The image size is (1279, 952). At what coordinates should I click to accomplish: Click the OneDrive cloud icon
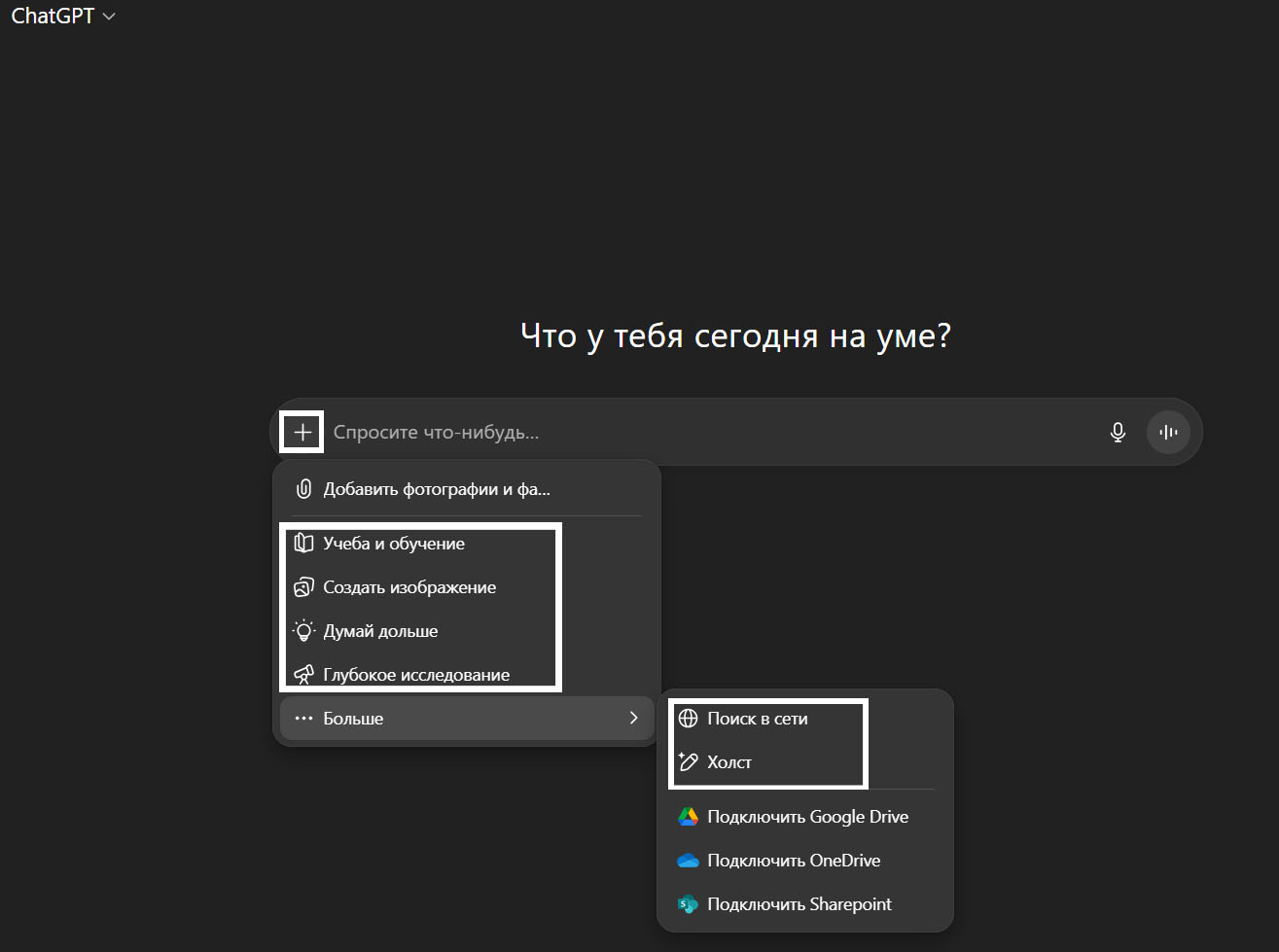[x=688, y=861]
